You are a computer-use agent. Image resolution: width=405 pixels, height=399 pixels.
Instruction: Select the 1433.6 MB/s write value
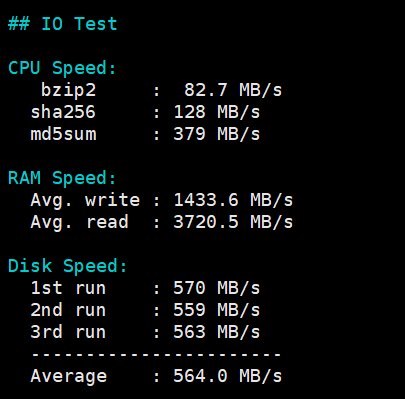click(x=233, y=200)
